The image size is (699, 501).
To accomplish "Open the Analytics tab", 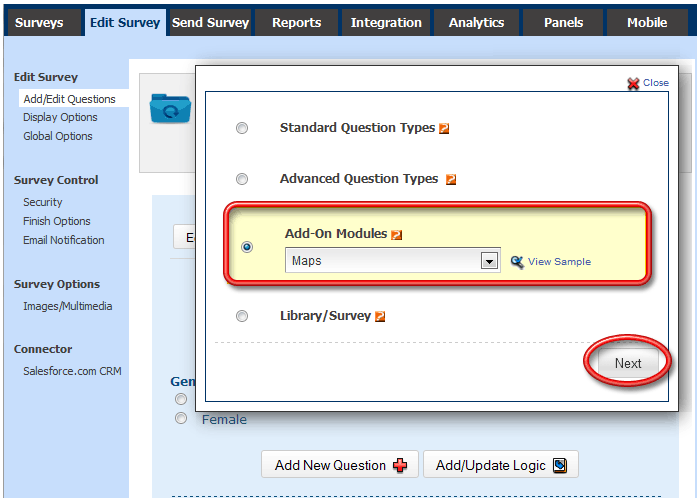I will (476, 22).
